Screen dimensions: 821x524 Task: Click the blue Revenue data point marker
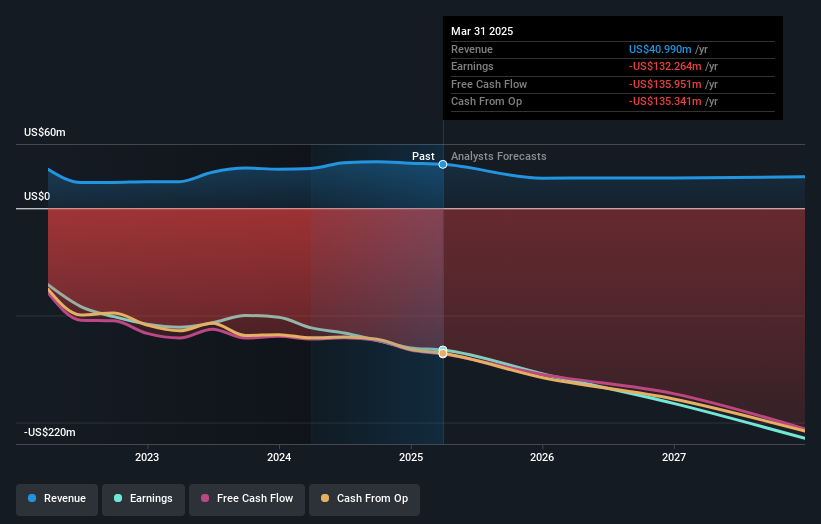pos(443,164)
